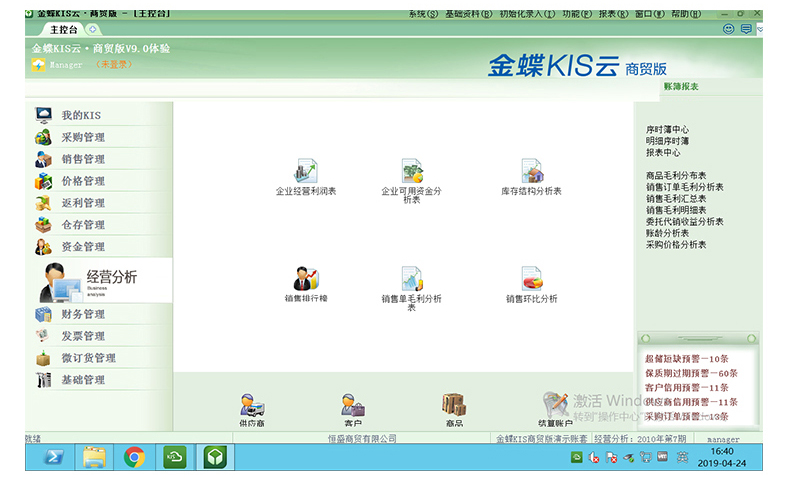Click the （未登录） login link
This screenshot has height=482, width=790.
(114, 64)
